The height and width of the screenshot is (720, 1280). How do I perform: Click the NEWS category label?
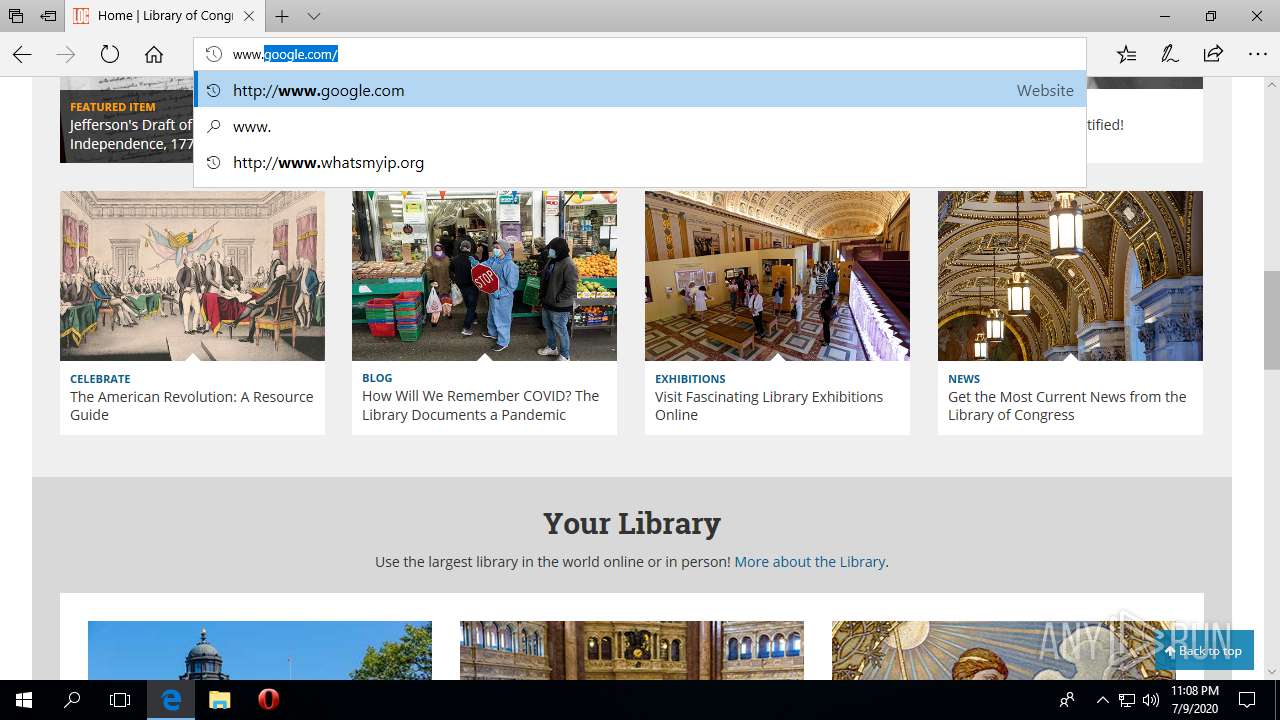(964, 379)
